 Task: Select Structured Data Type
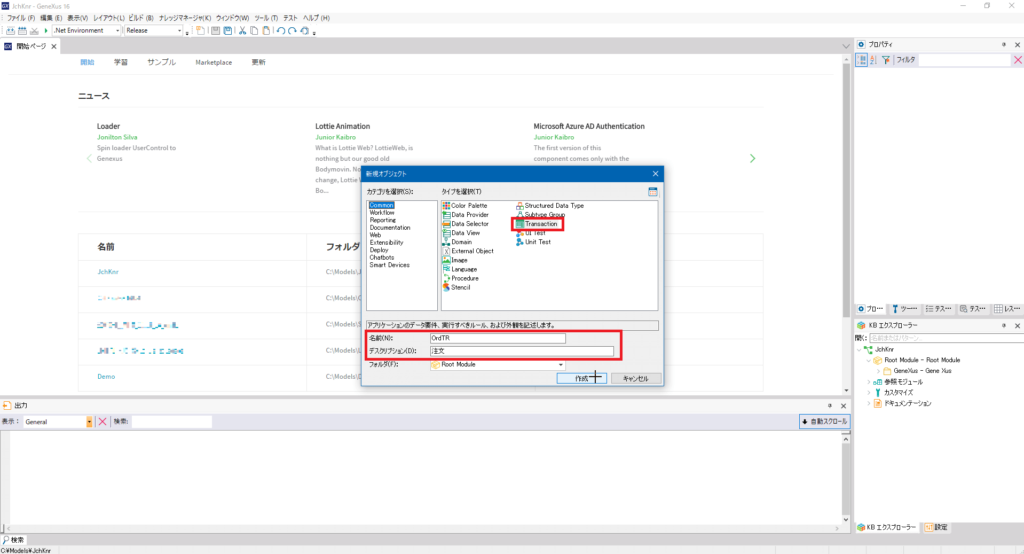(550, 206)
